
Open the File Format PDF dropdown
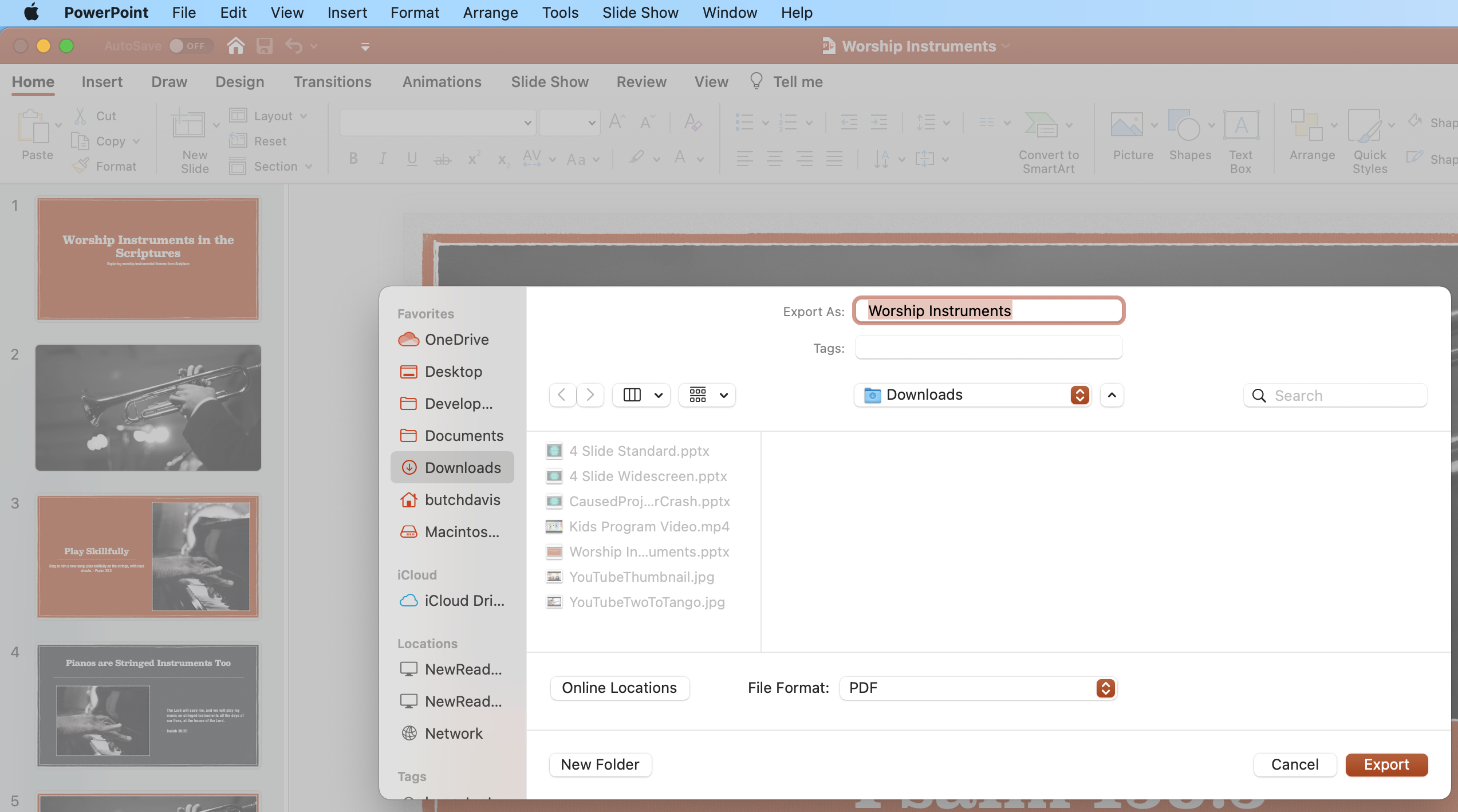coord(978,688)
